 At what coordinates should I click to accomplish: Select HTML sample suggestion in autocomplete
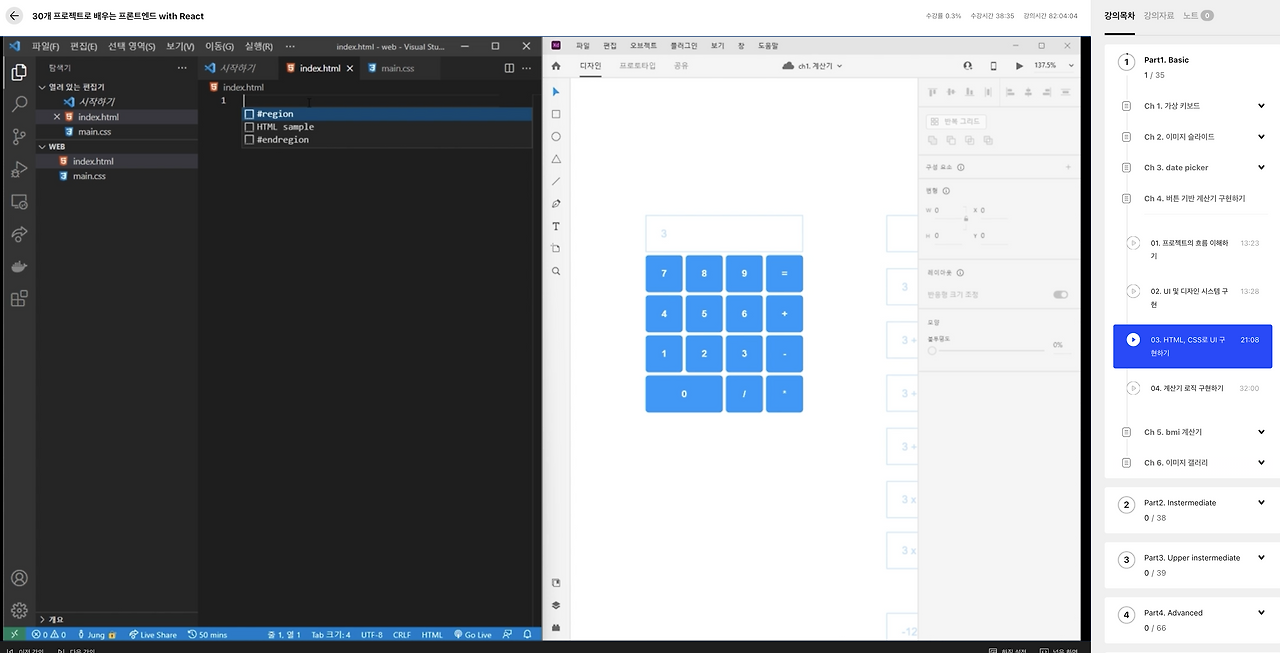click(388, 127)
